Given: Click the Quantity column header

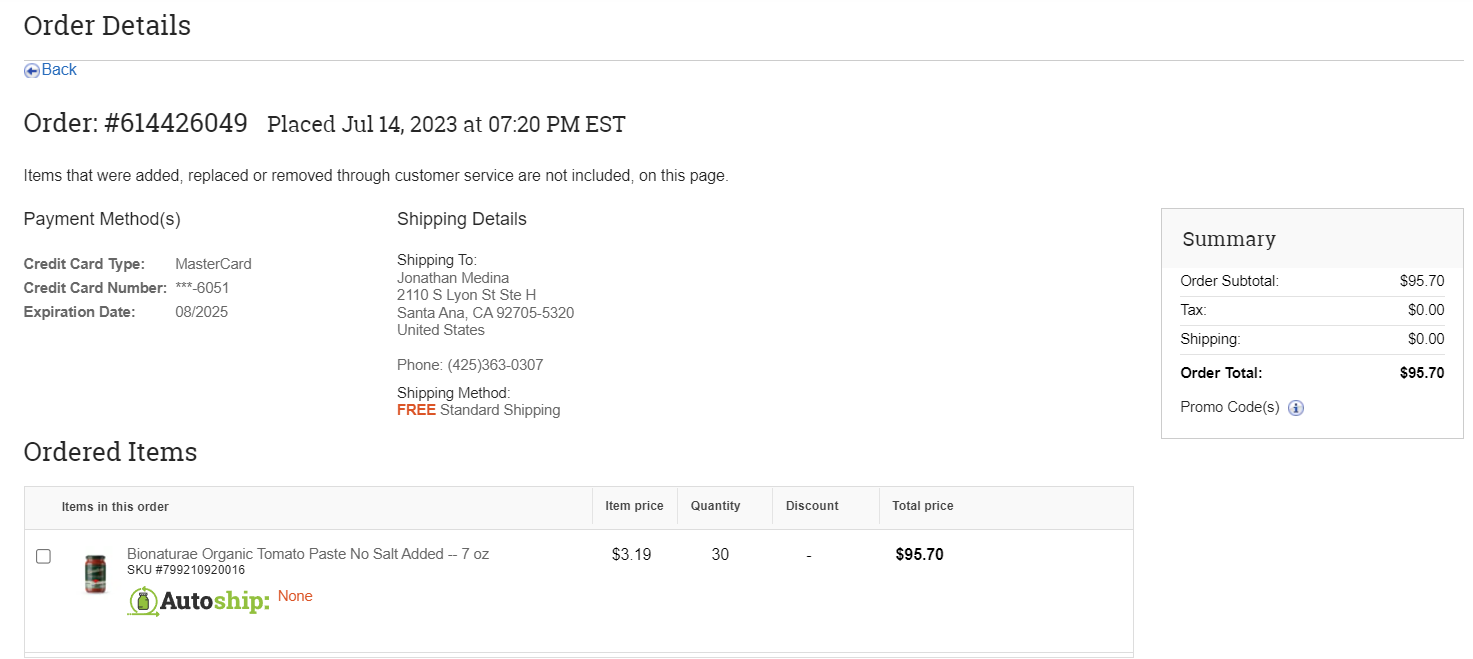Looking at the screenshot, I should pos(716,506).
